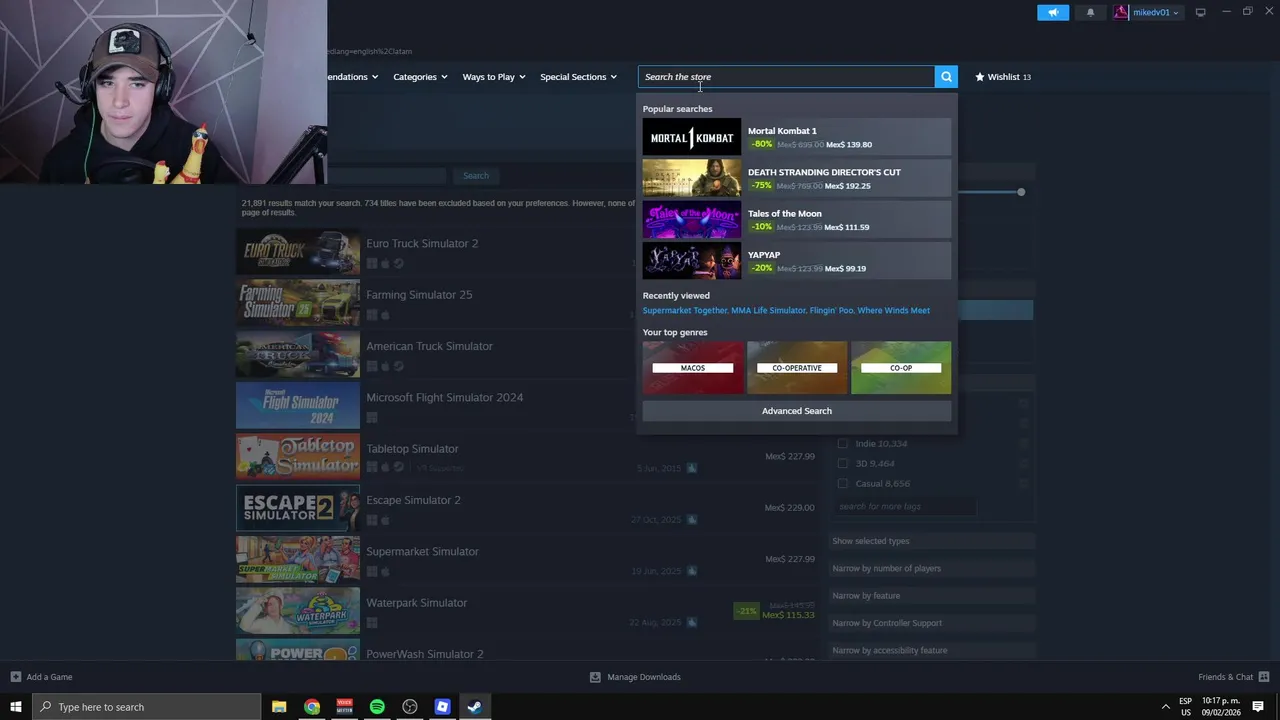Click the Search button beside results field
This screenshot has width=1280, height=720.
(476, 176)
